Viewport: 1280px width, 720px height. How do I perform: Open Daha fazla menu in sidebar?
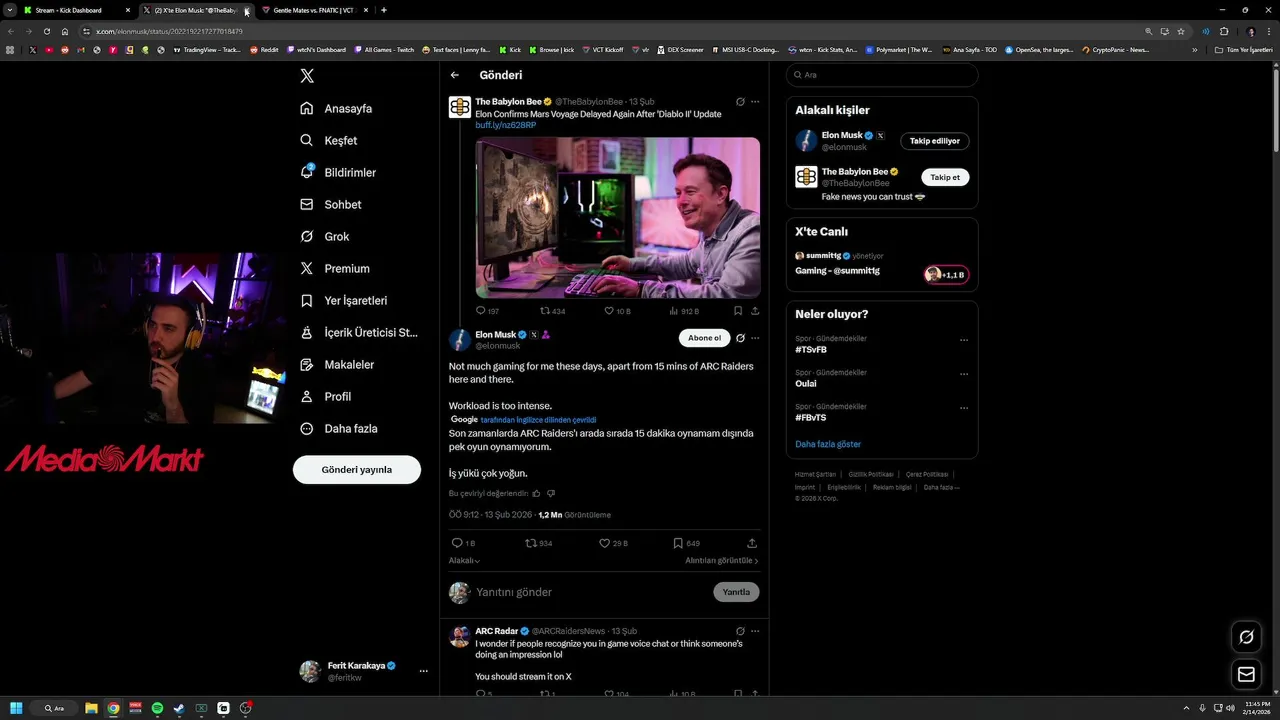pos(339,428)
